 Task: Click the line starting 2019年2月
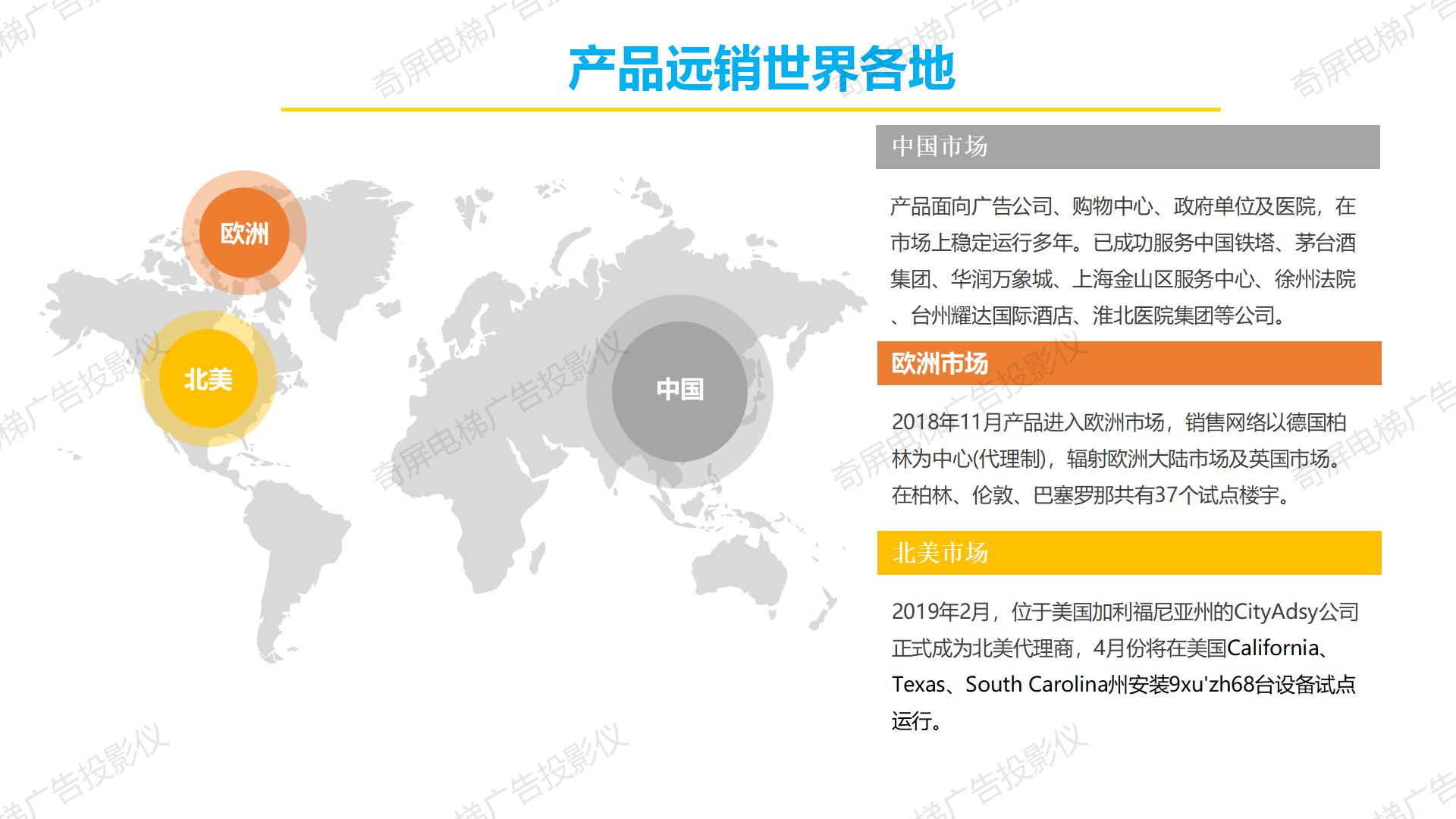pyautogui.click(x=1125, y=611)
